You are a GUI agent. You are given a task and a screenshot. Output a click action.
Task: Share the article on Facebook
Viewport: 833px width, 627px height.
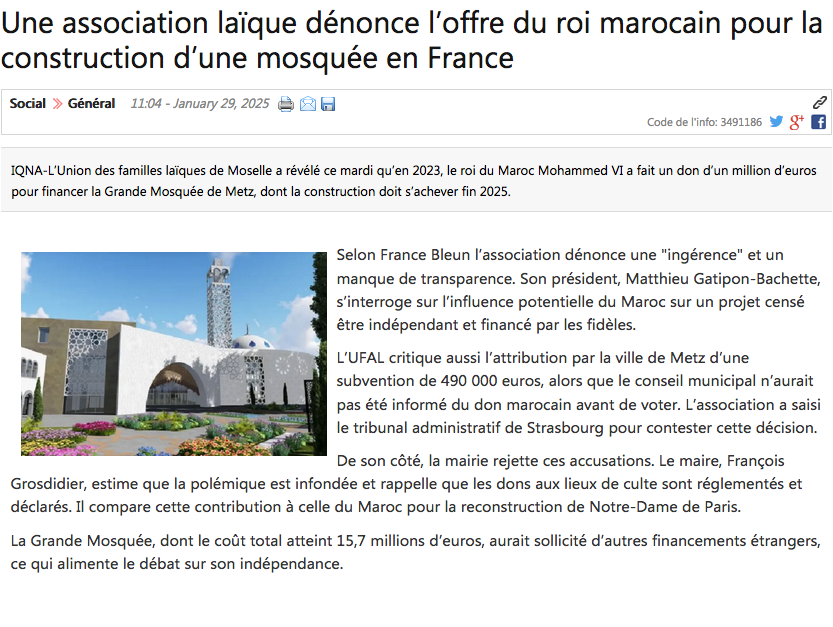tap(818, 122)
